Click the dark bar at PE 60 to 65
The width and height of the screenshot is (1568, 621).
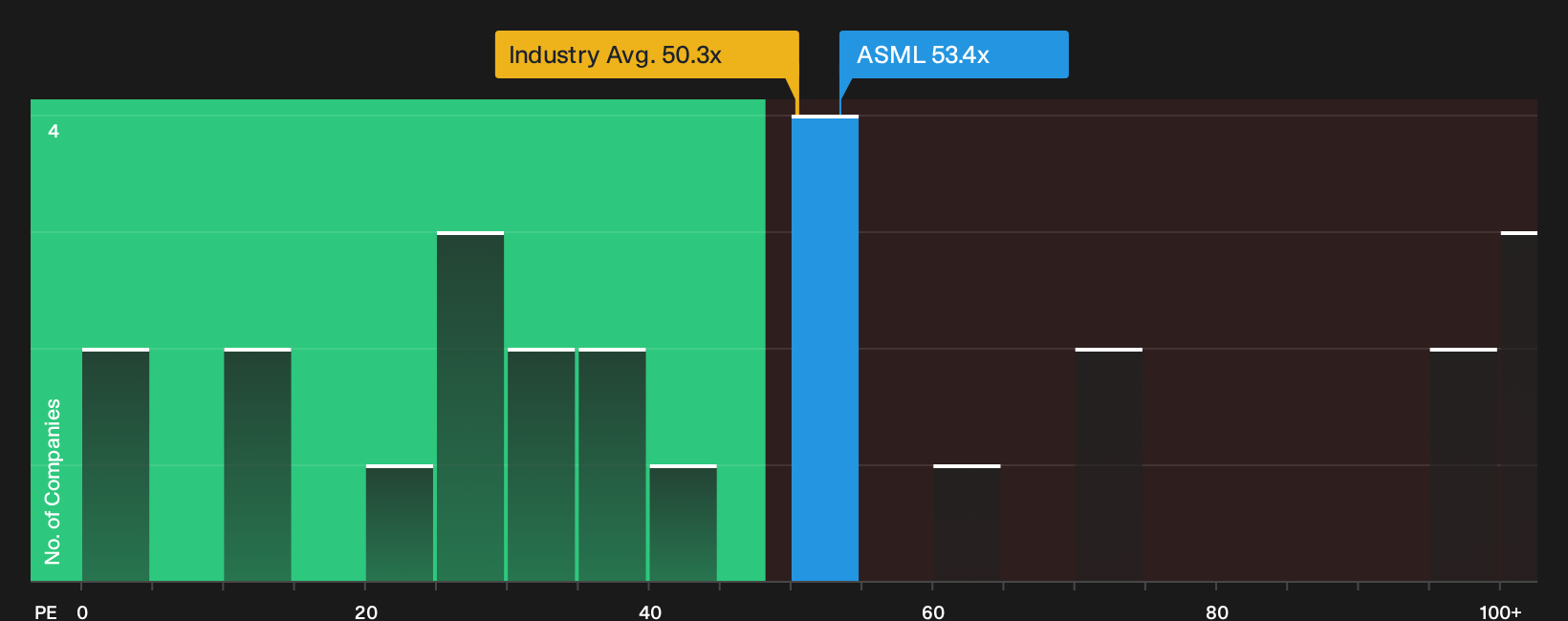pos(967,524)
